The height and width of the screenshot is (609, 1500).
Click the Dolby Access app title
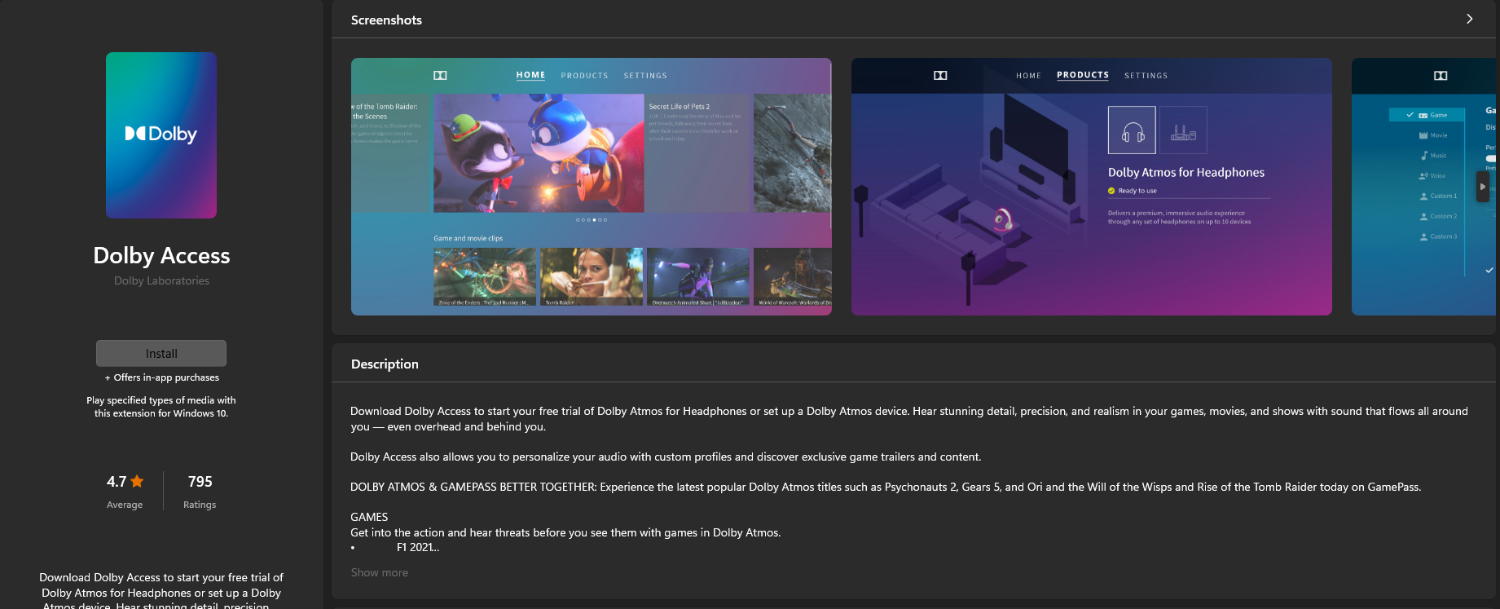(162, 255)
